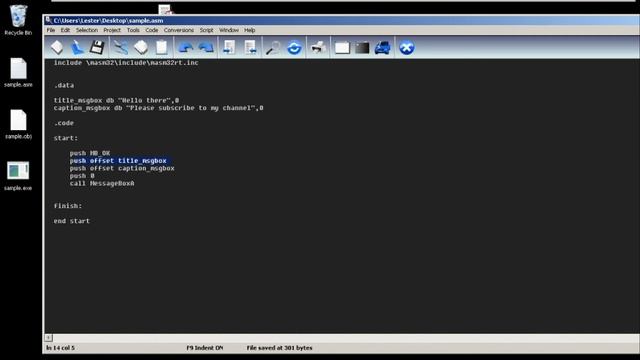This screenshot has height=360, width=640.
Task: Click the Print toolbar icon
Action: pos(318,47)
